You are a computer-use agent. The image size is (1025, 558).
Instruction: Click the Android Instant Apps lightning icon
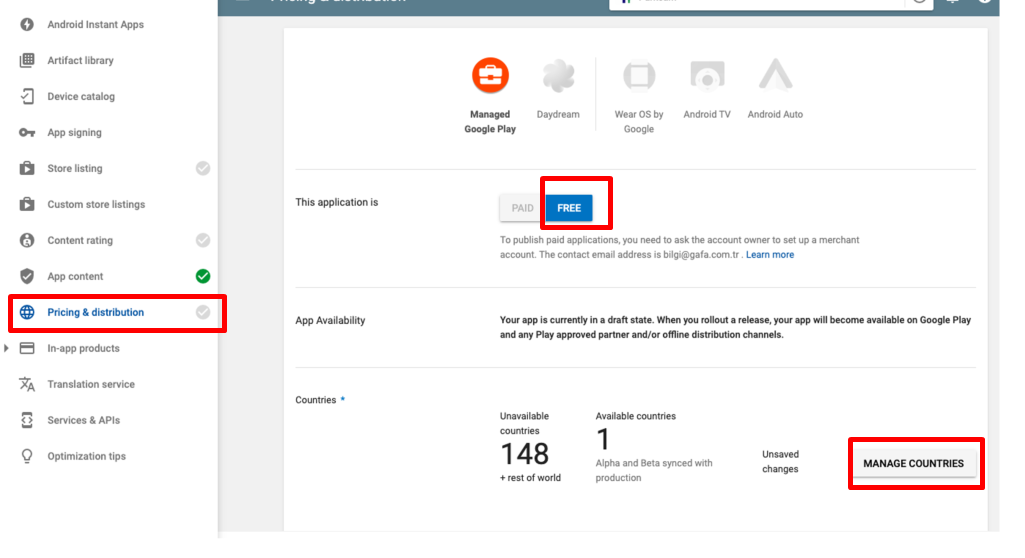click(27, 24)
